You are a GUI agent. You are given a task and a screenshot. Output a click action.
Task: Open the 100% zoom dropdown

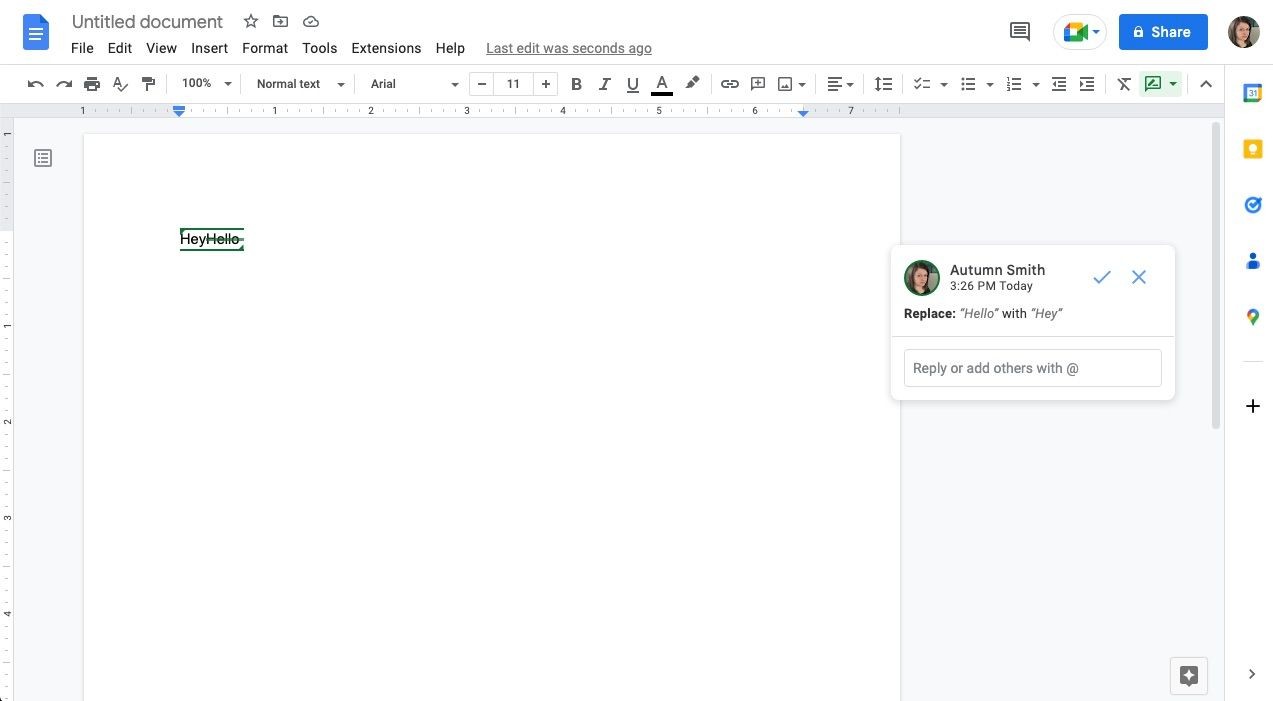click(x=206, y=84)
